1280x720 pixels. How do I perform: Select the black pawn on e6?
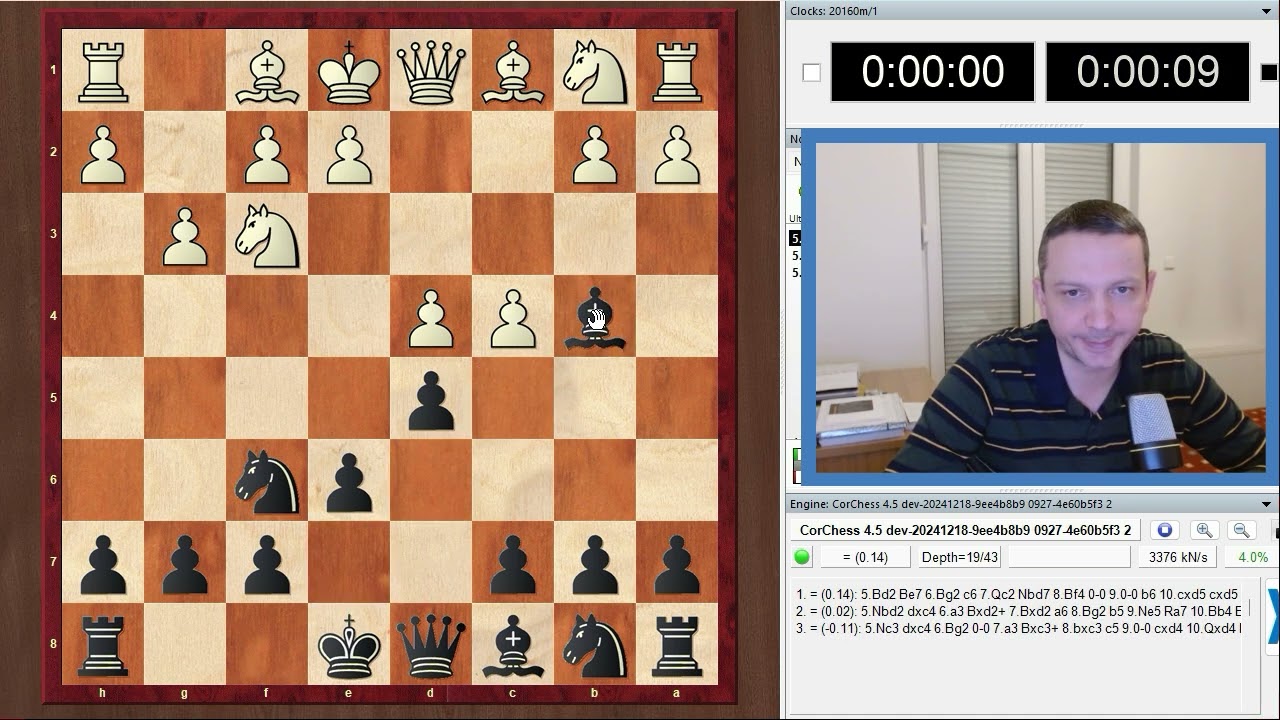[x=349, y=481]
